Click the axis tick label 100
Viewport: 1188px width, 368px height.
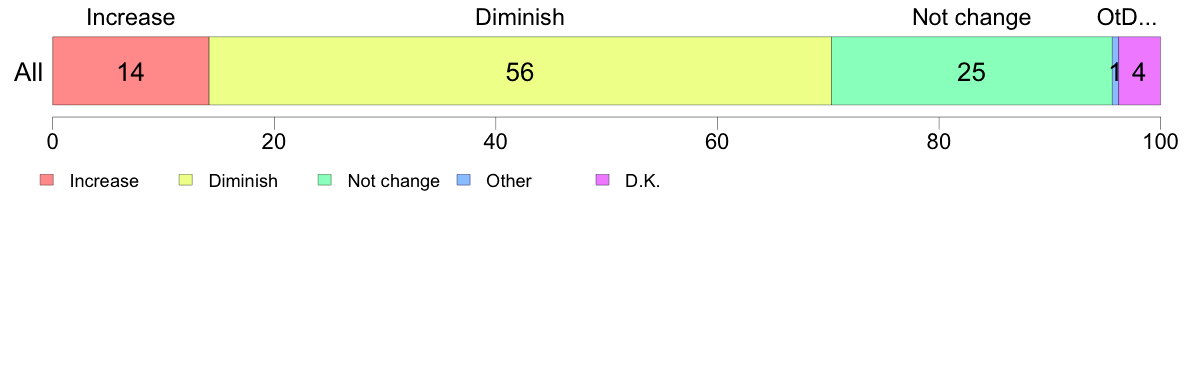point(1160,141)
